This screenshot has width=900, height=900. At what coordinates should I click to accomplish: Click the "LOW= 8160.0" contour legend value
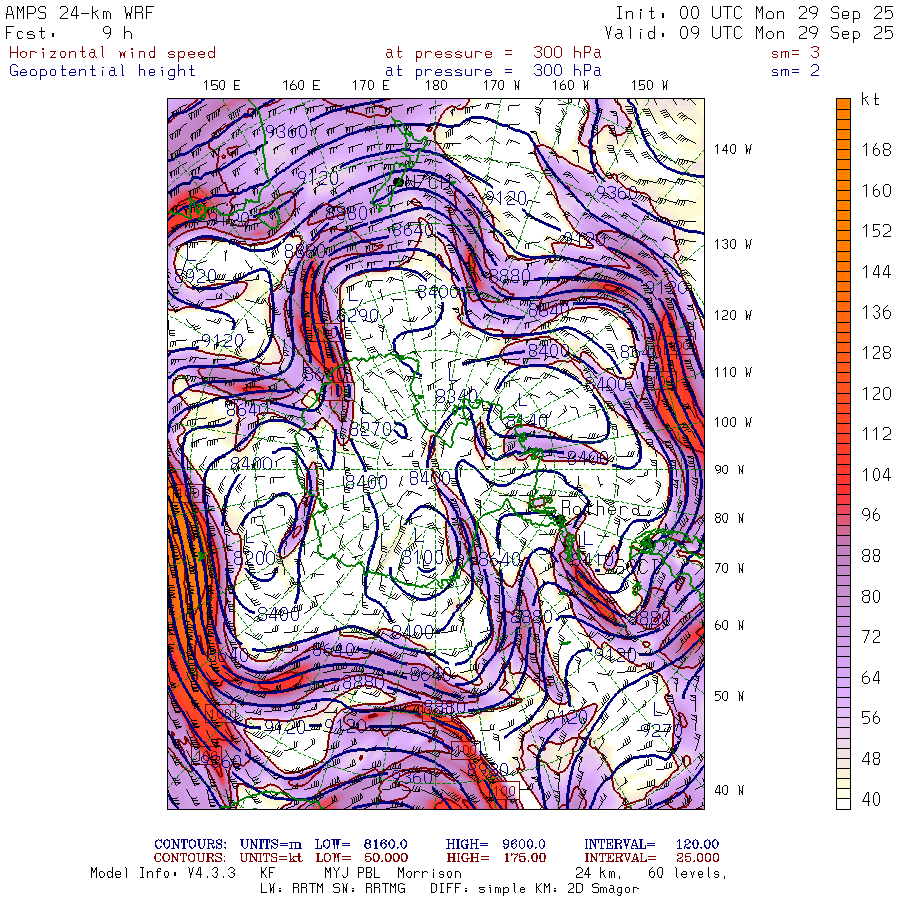pos(361,844)
